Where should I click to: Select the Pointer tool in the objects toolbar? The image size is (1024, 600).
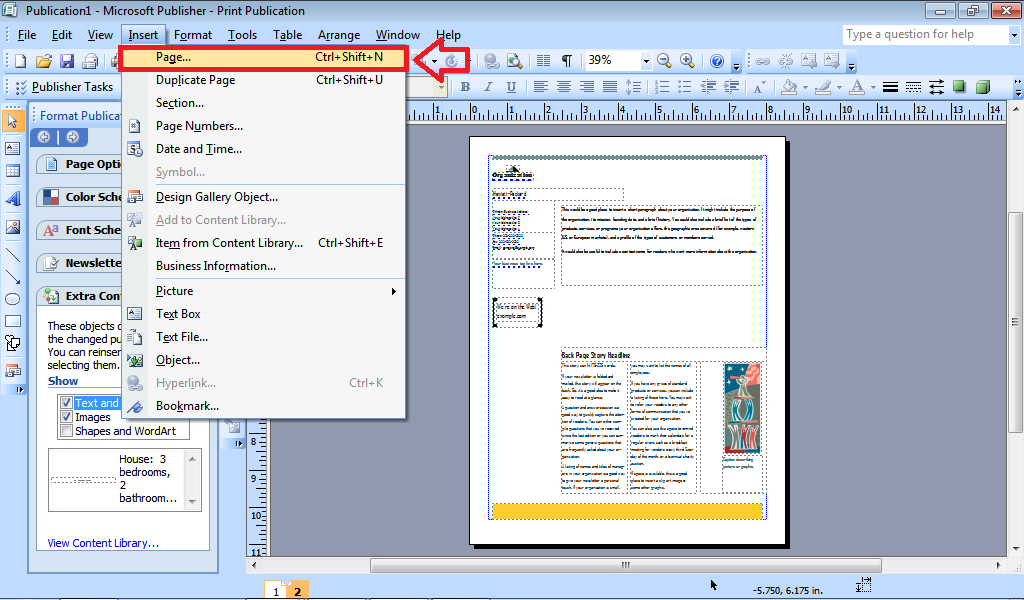(x=13, y=119)
